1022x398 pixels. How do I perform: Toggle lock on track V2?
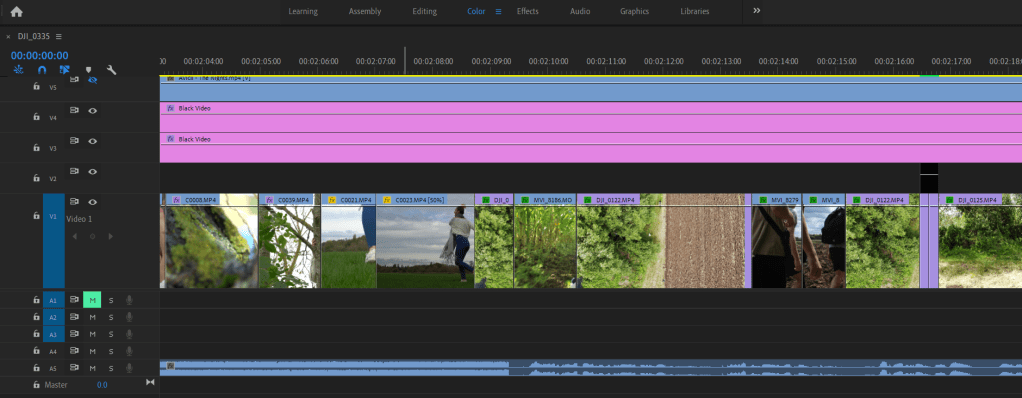[x=36, y=178]
